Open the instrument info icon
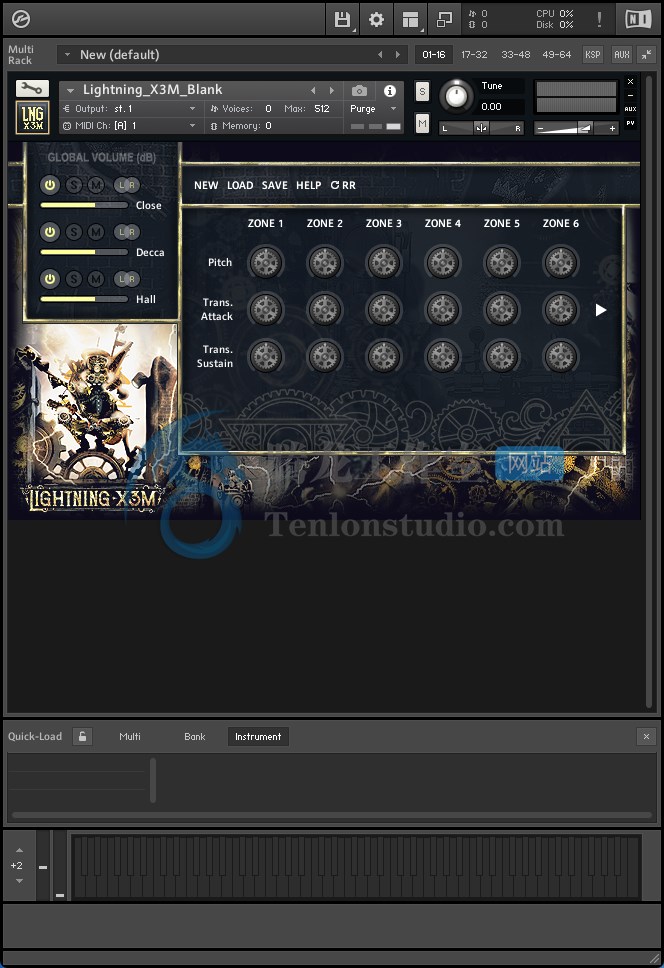This screenshot has height=968, width=664. (x=390, y=91)
